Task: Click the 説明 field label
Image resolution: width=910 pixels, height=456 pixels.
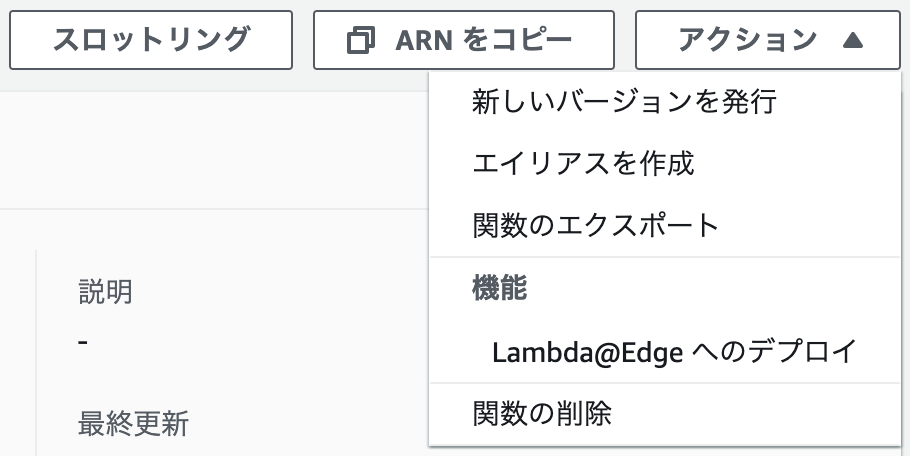Action: pyautogui.click(x=106, y=292)
